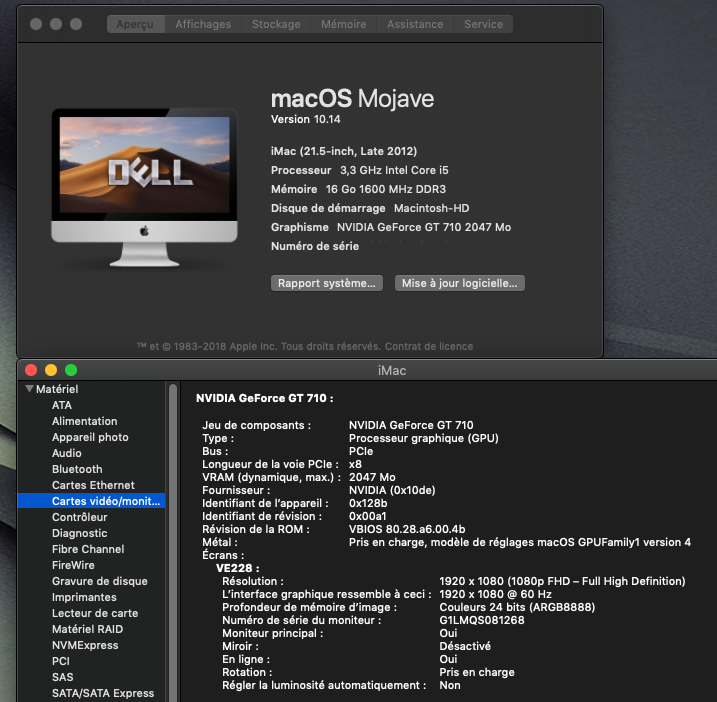The width and height of the screenshot is (717, 702).
Task: Minimize the iMac system report window
Action: click(x=51, y=370)
